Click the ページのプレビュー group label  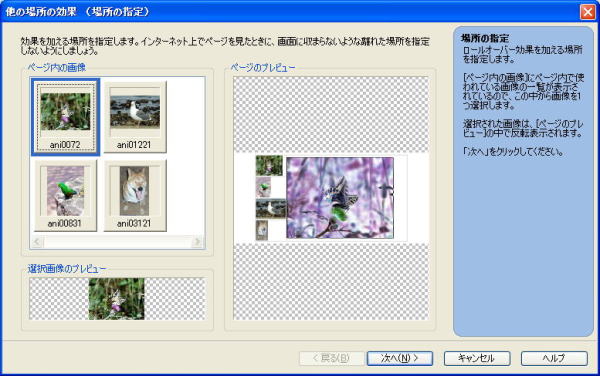click(263, 68)
